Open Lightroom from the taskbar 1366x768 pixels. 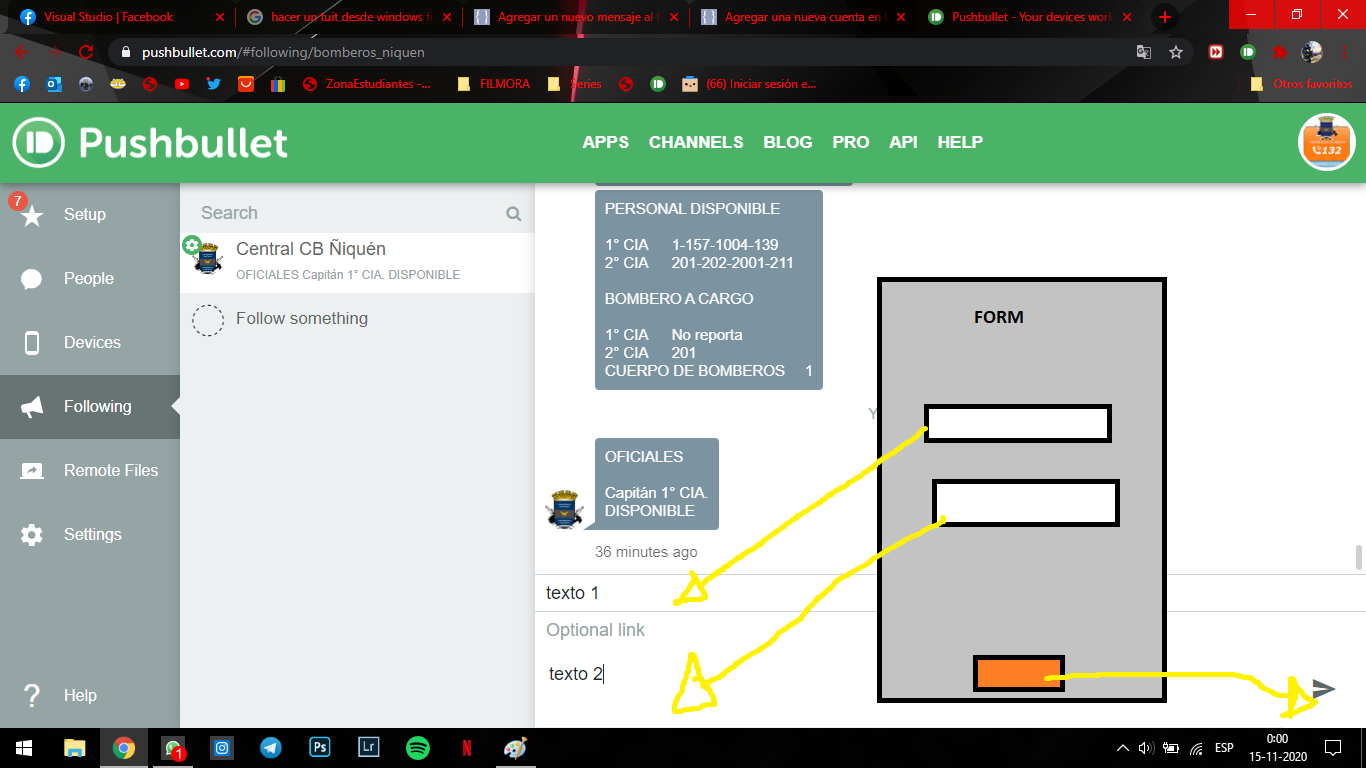click(369, 747)
